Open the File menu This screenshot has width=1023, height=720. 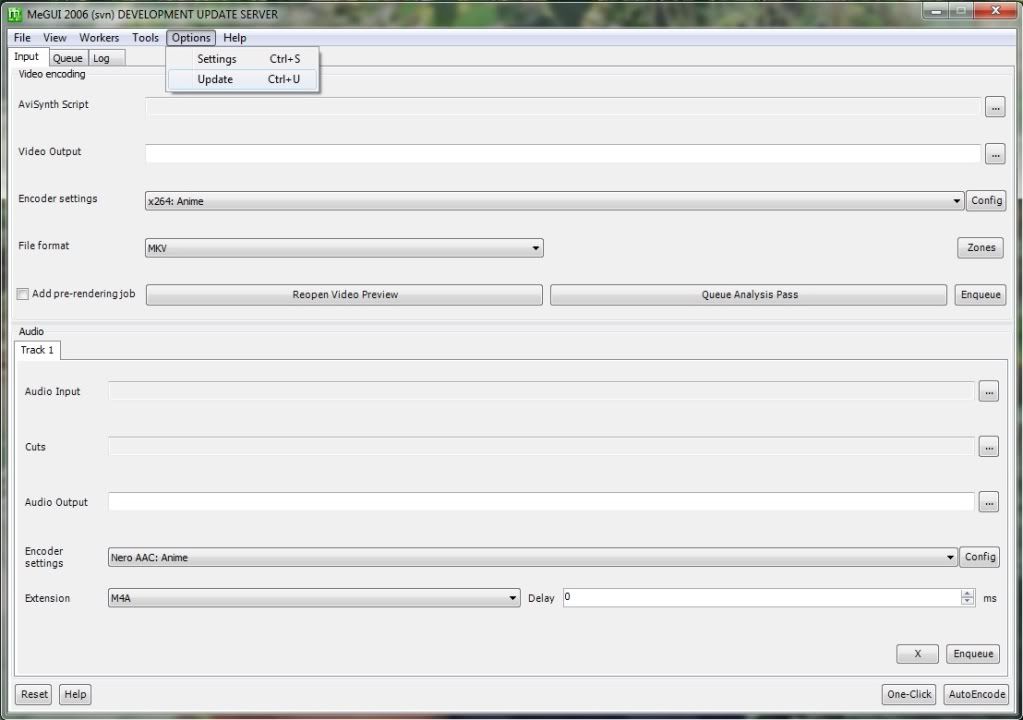pos(22,38)
